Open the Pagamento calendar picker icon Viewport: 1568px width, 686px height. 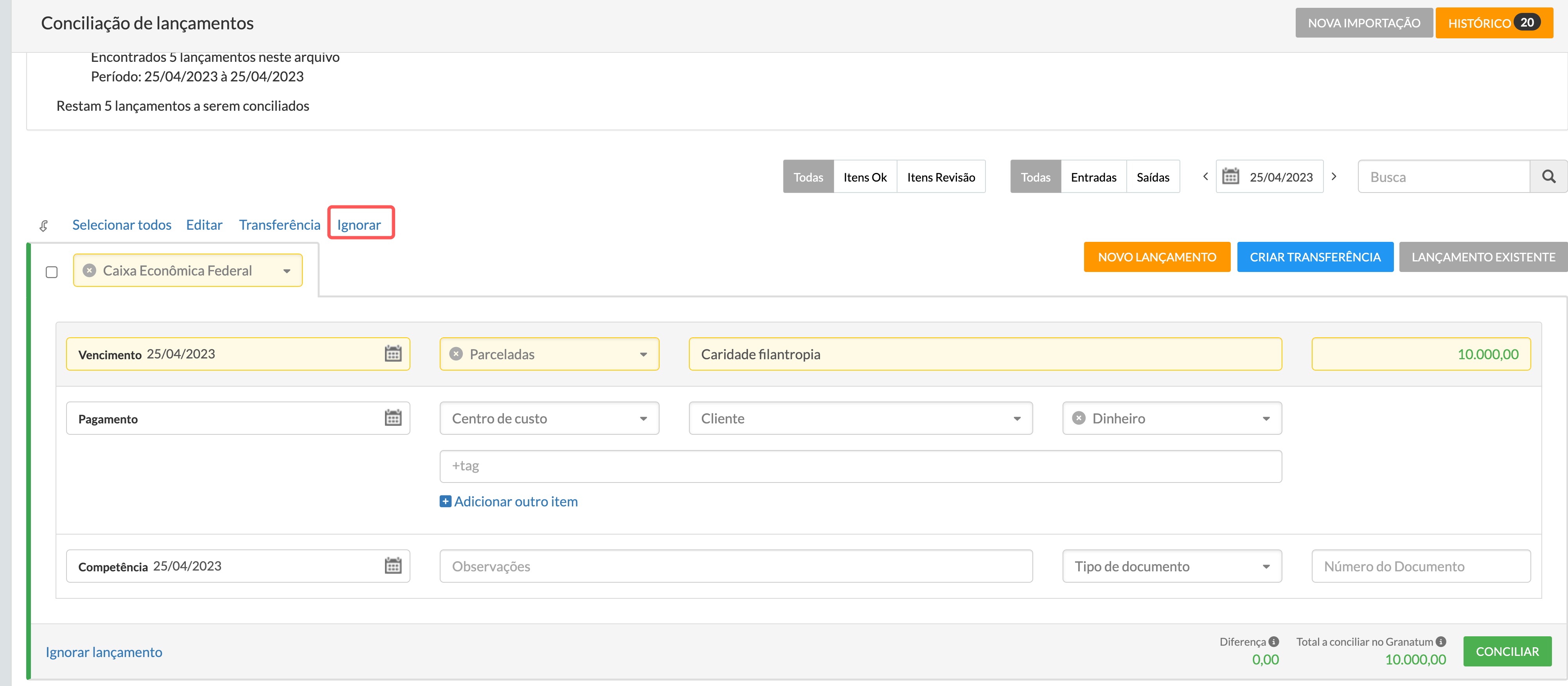tap(393, 418)
